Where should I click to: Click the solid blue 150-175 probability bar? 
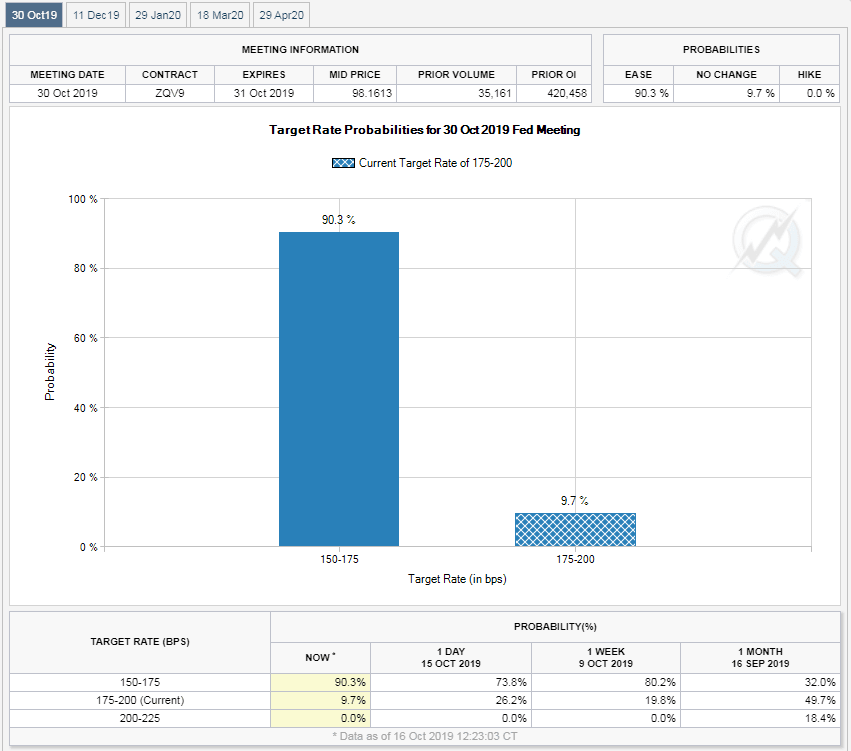coord(338,389)
